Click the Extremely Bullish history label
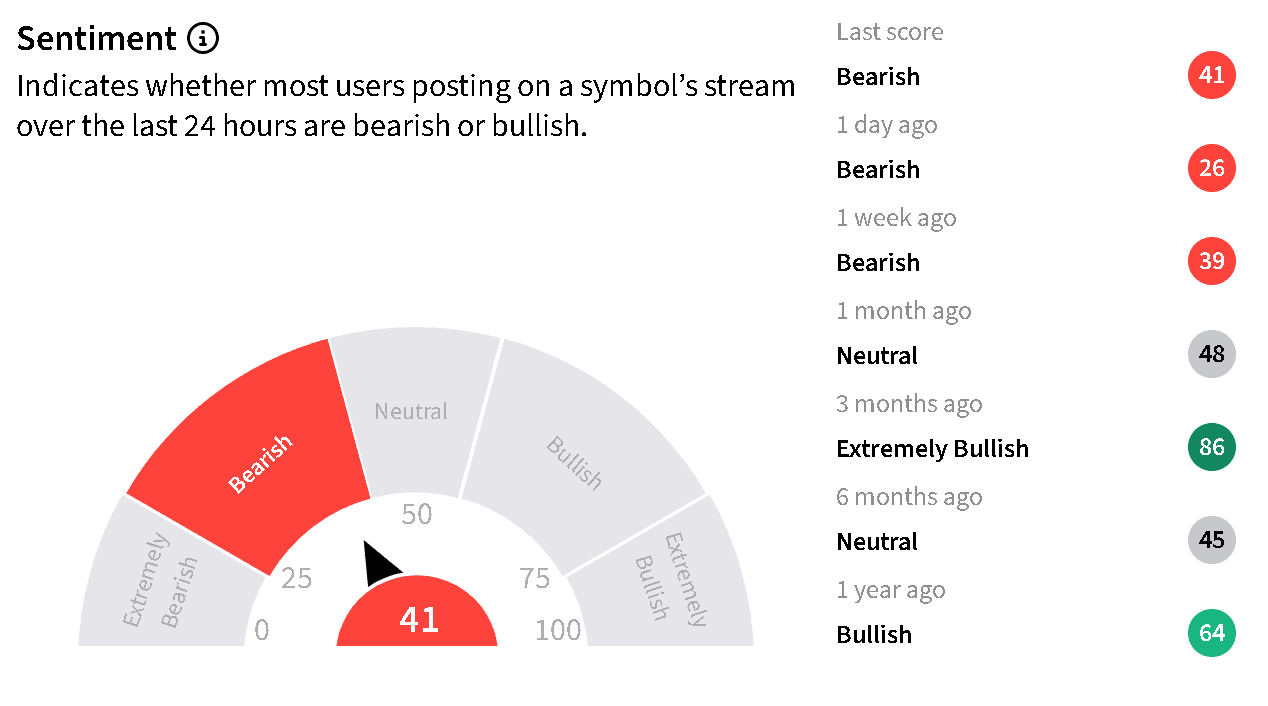This screenshot has width=1268, height=706. (933, 449)
